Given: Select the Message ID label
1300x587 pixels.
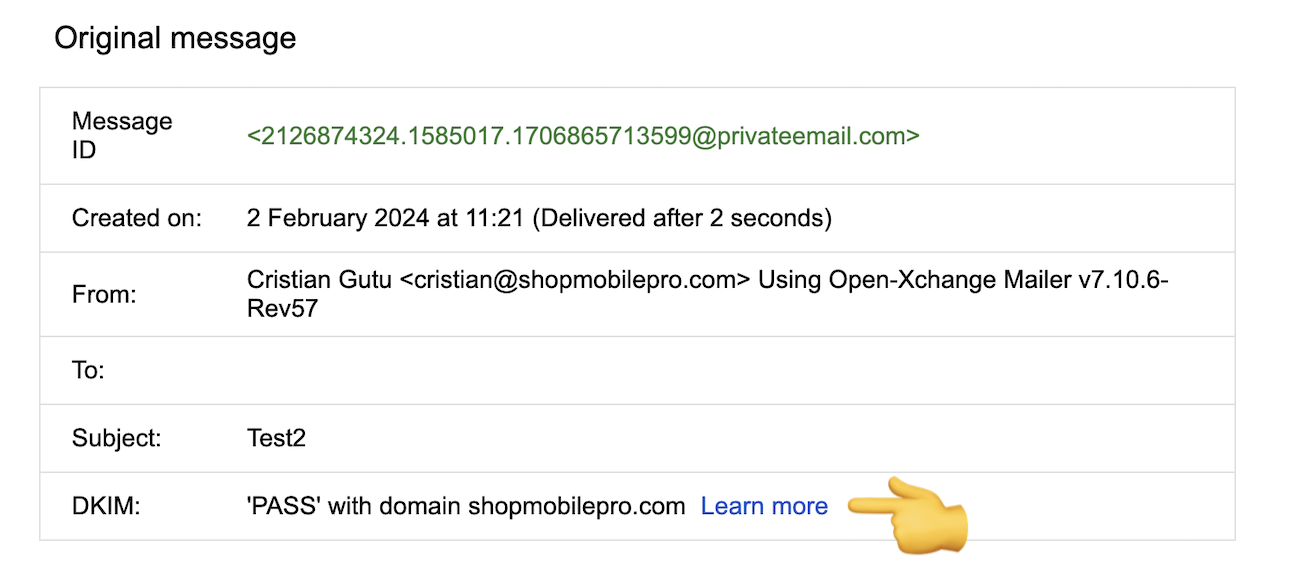Looking at the screenshot, I should pyautogui.click(x=122, y=136).
